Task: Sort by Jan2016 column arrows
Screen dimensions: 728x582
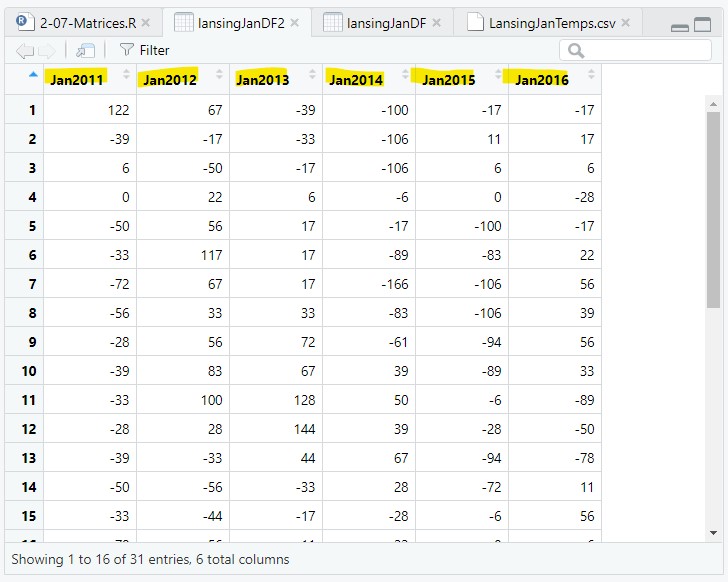Action: pos(591,74)
